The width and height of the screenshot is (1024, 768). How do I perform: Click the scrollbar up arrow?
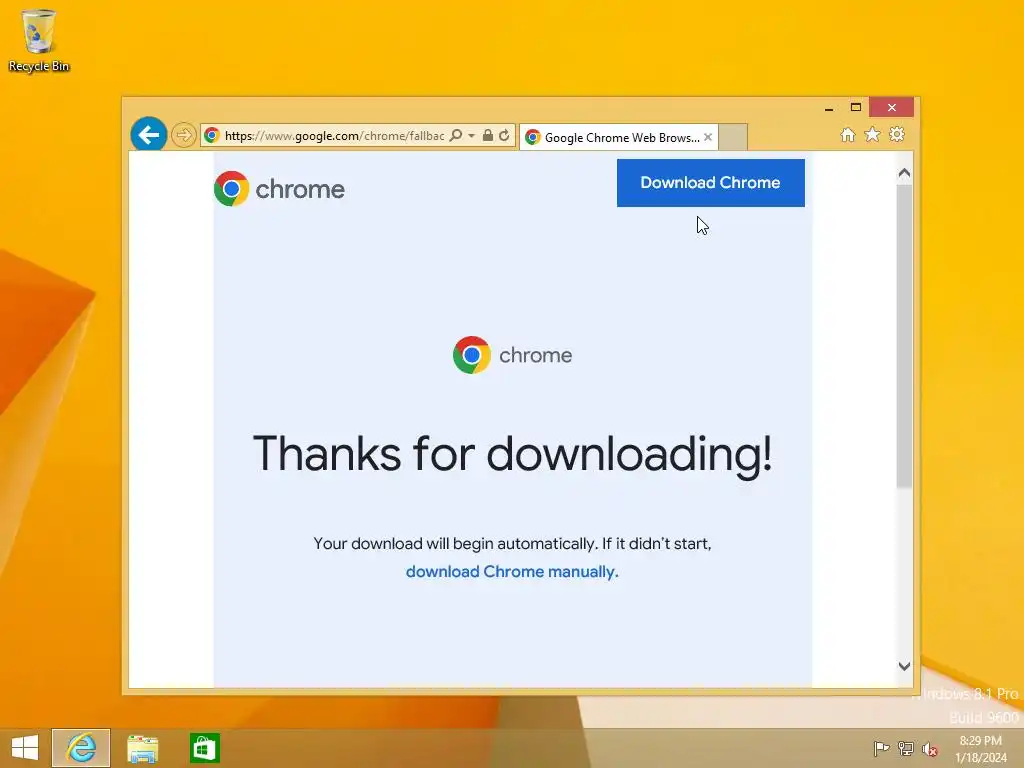[904, 173]
